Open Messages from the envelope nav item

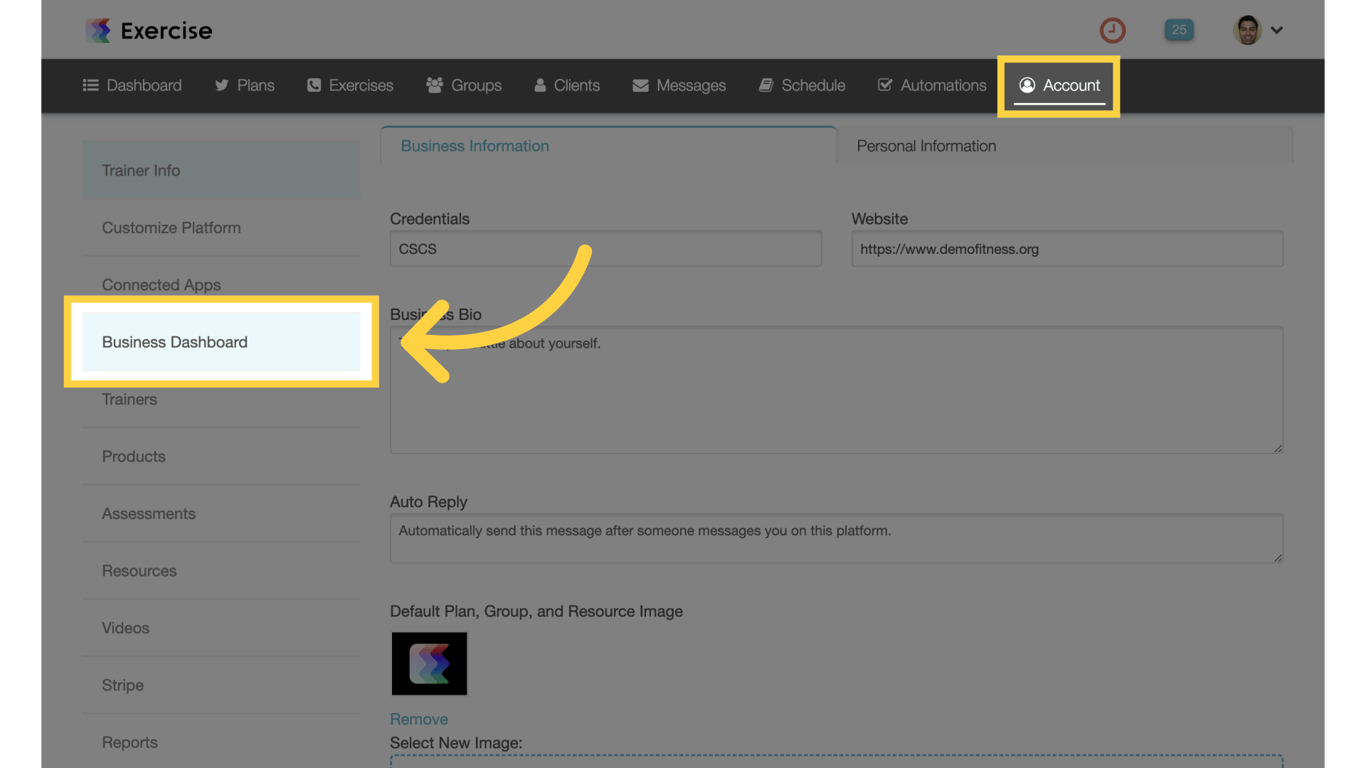pos(679,85)
